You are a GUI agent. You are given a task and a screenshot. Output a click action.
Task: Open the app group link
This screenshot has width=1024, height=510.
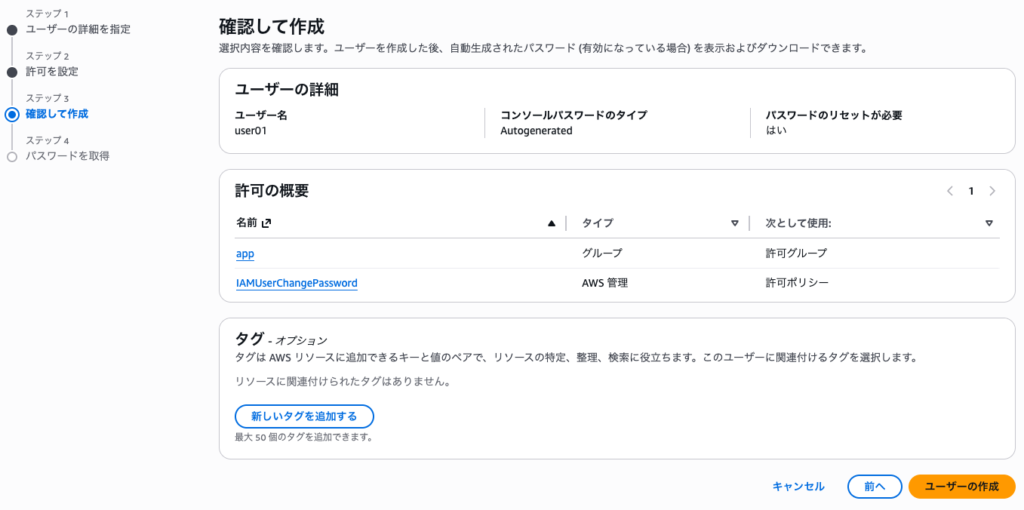(245, 254)
